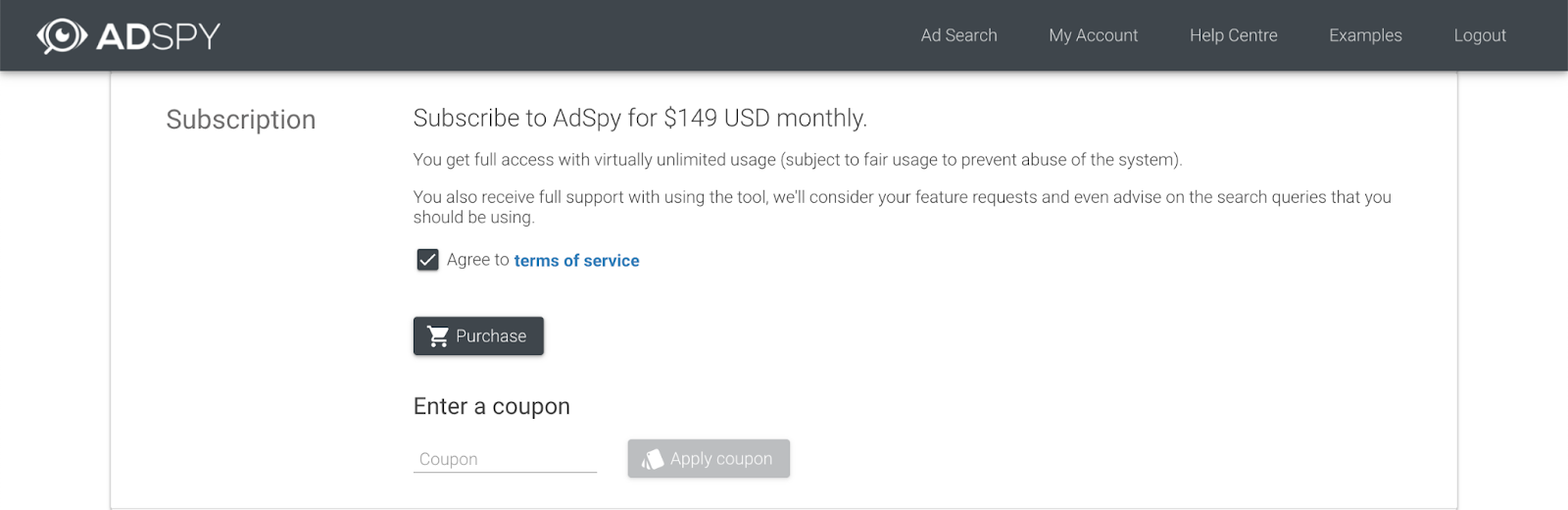Focus the Coupon input field
The height and width of the screenshot is (510, 1568).
pos(505,459)
